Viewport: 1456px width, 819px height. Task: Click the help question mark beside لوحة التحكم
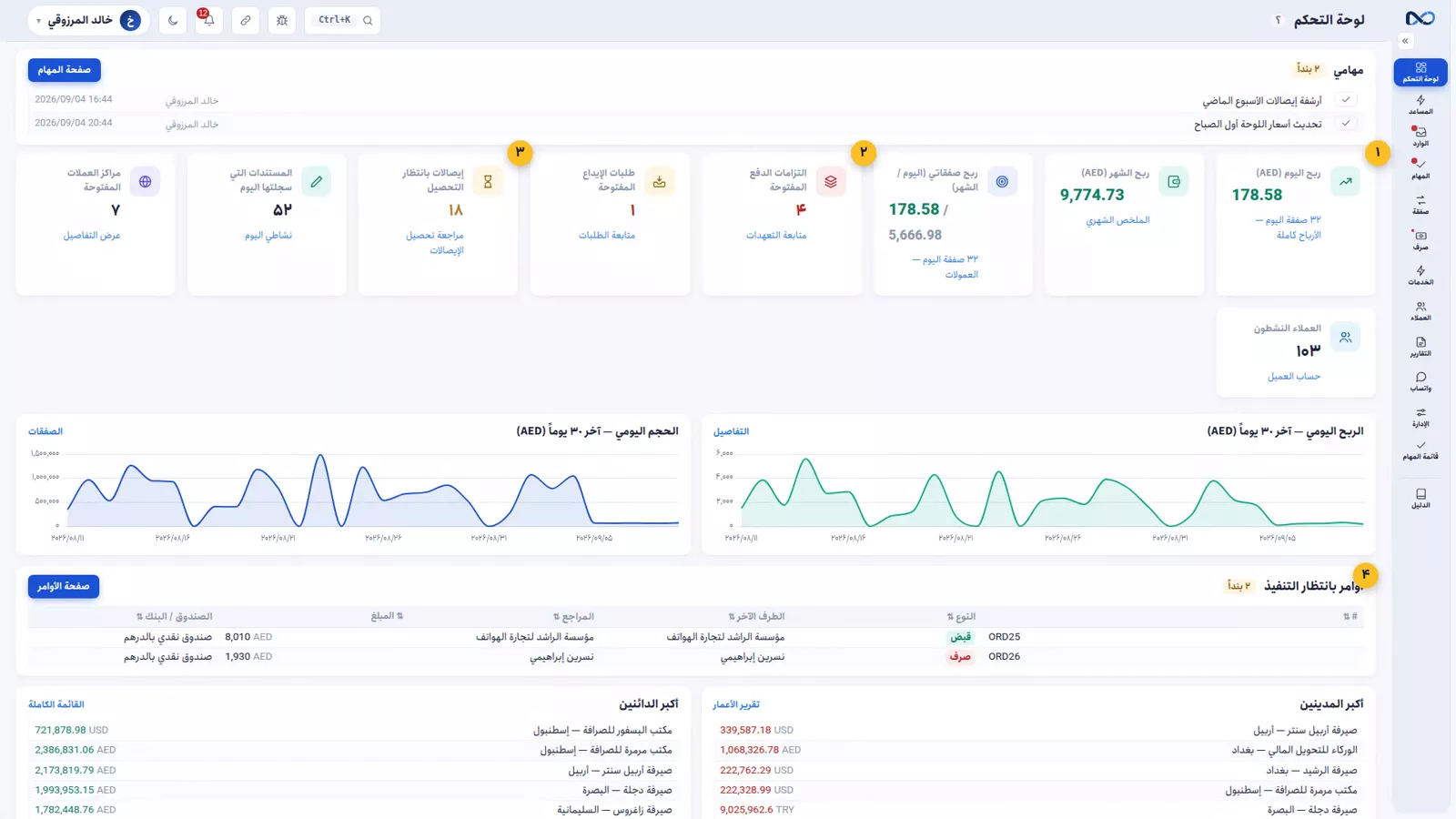(x=1278, y=20)
